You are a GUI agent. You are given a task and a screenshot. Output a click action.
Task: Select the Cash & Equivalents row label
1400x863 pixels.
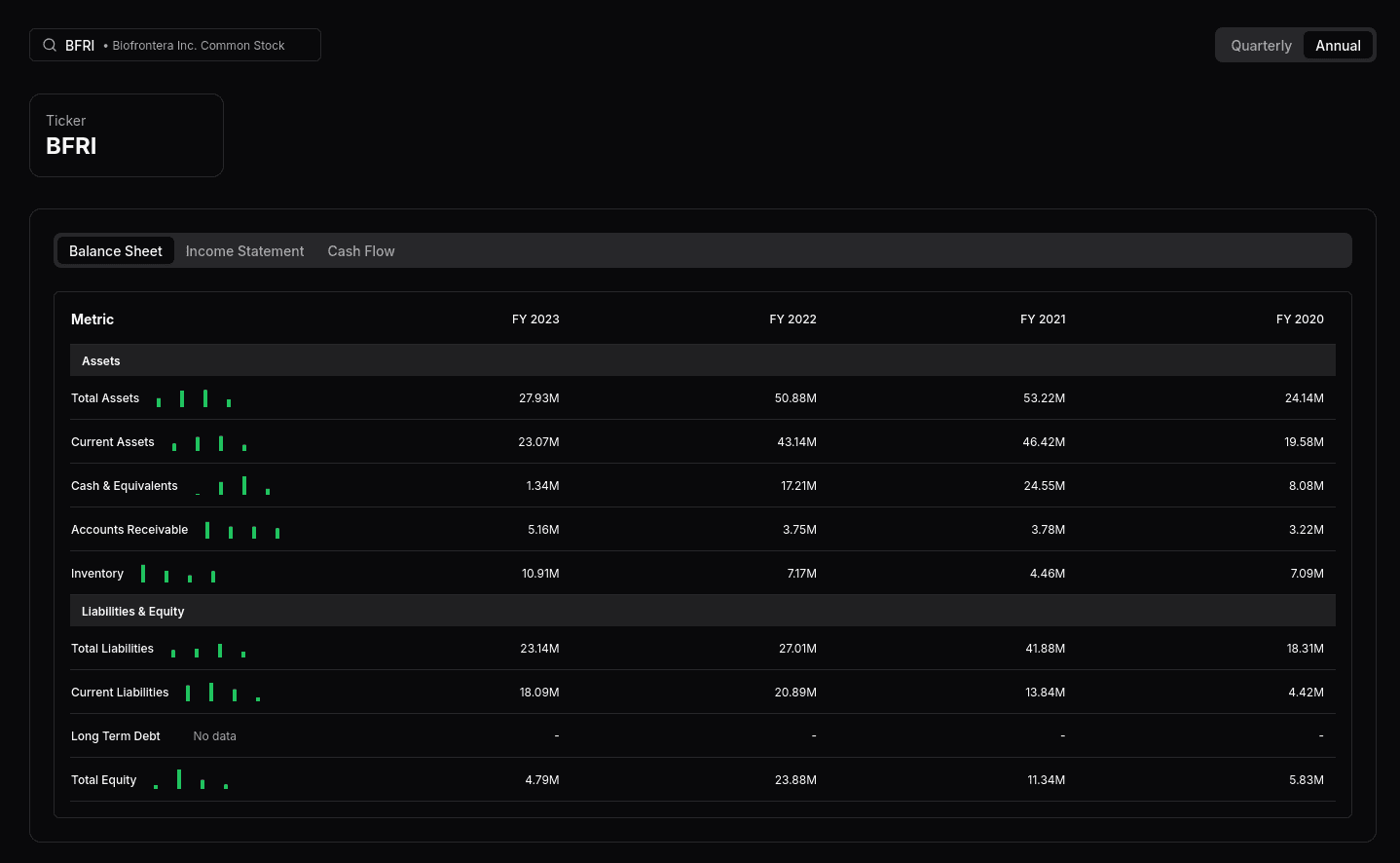coord(125,486)
